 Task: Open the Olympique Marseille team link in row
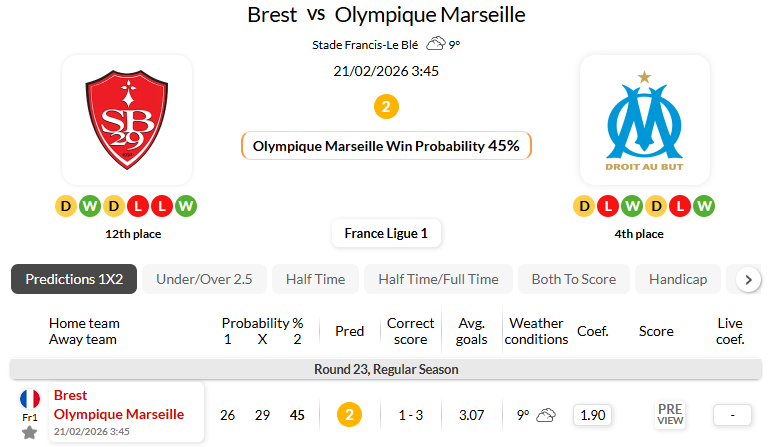(x=119, y=414)
